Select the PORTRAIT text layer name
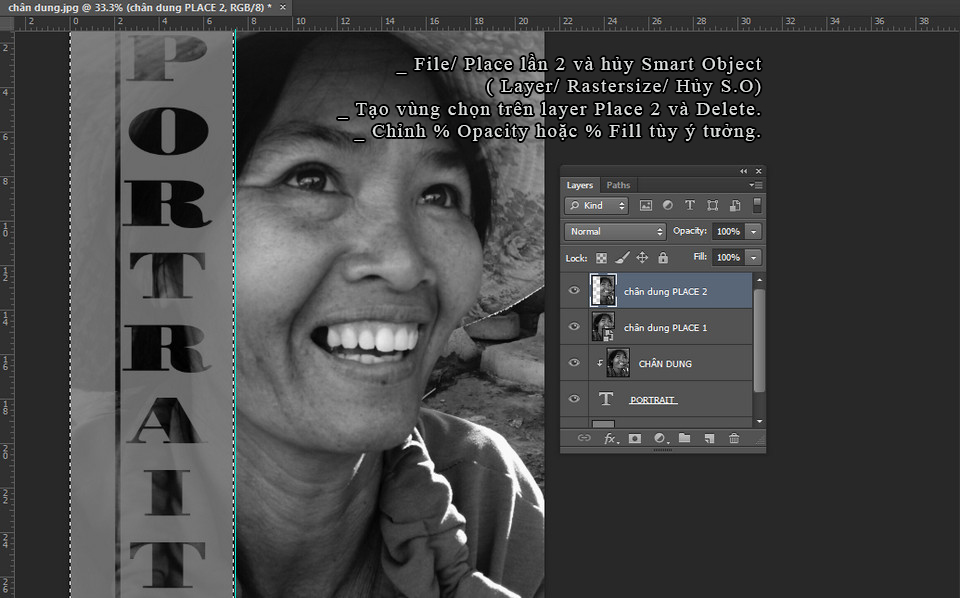Screen dimensions: 960x598 pyautogui.click(x=653, y=400)
